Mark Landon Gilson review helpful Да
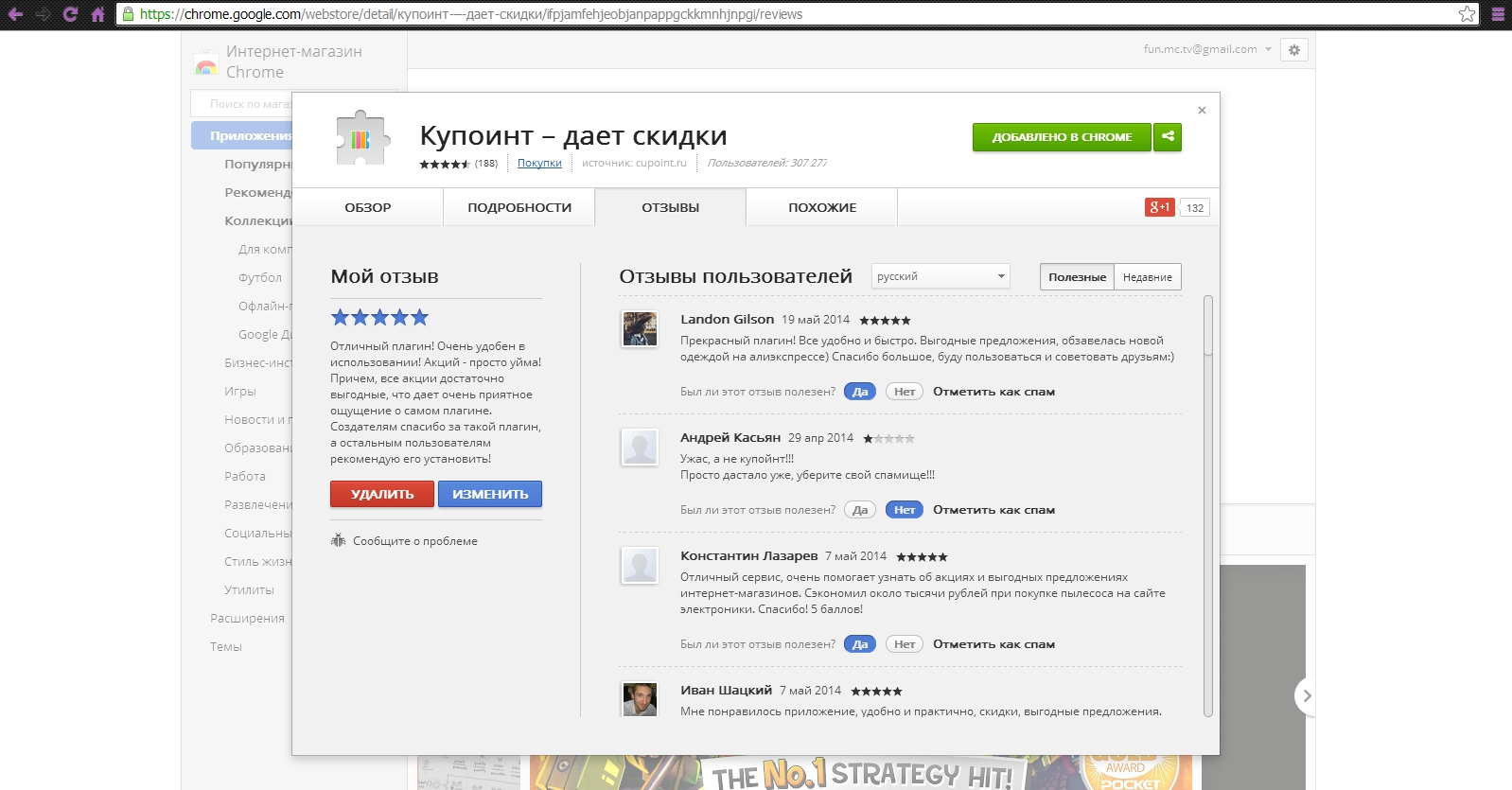Screen dimensions: 1512x790 tap(860, 392)
